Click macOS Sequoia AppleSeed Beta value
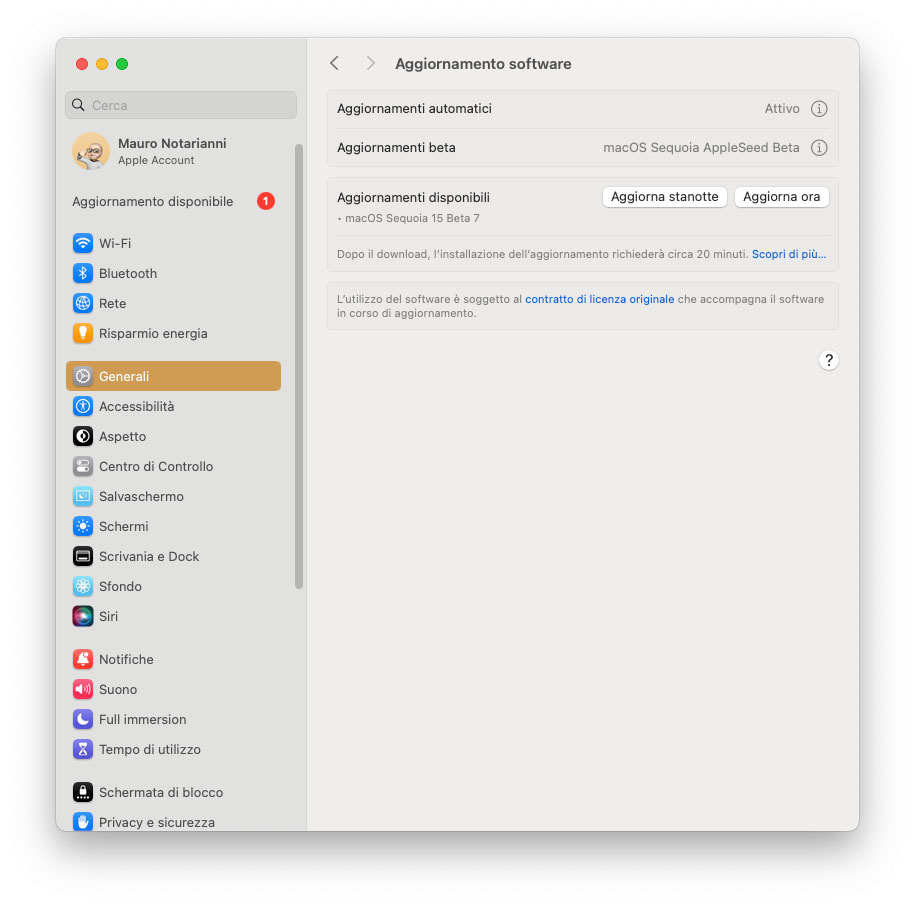The height and width of the screenshot is (905, 915). [x=701, y=148]
